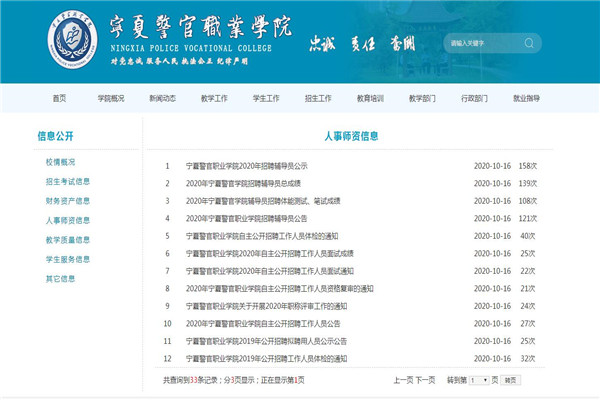Image resolution: width=600 pixels, height=400 pixels.
Task: Open 人事师资信息 sidebar category
Action: [67, 220]
